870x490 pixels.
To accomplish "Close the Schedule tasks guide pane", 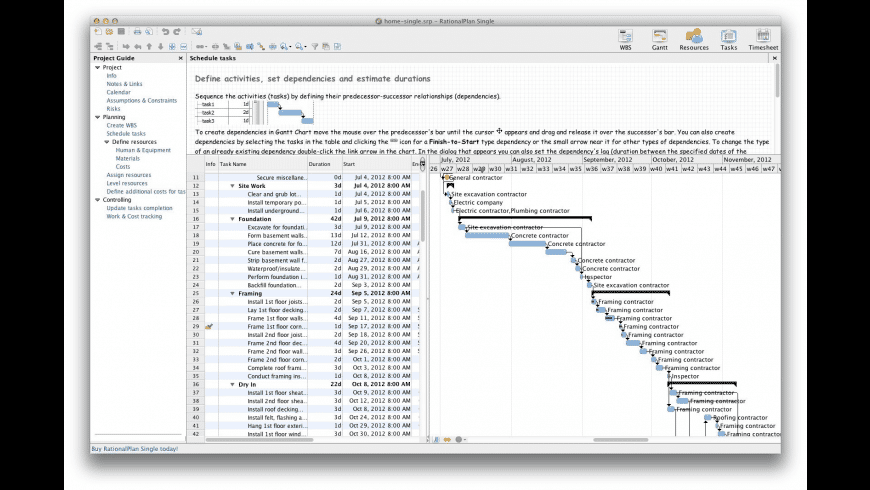I will pyautogui.click(x=775, y=58).
